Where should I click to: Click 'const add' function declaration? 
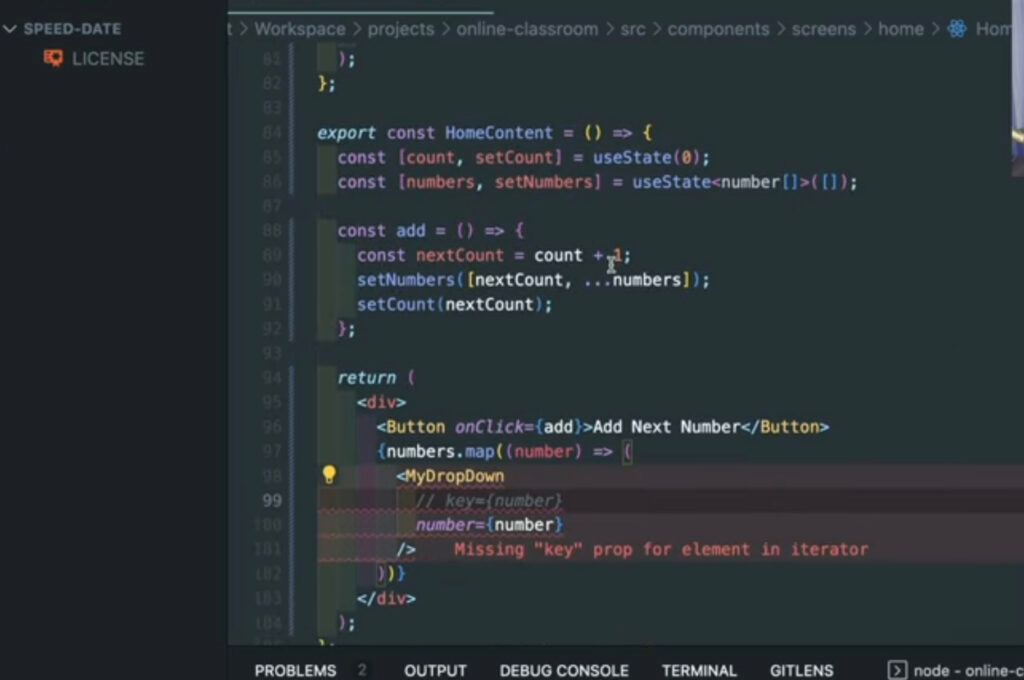381,231
